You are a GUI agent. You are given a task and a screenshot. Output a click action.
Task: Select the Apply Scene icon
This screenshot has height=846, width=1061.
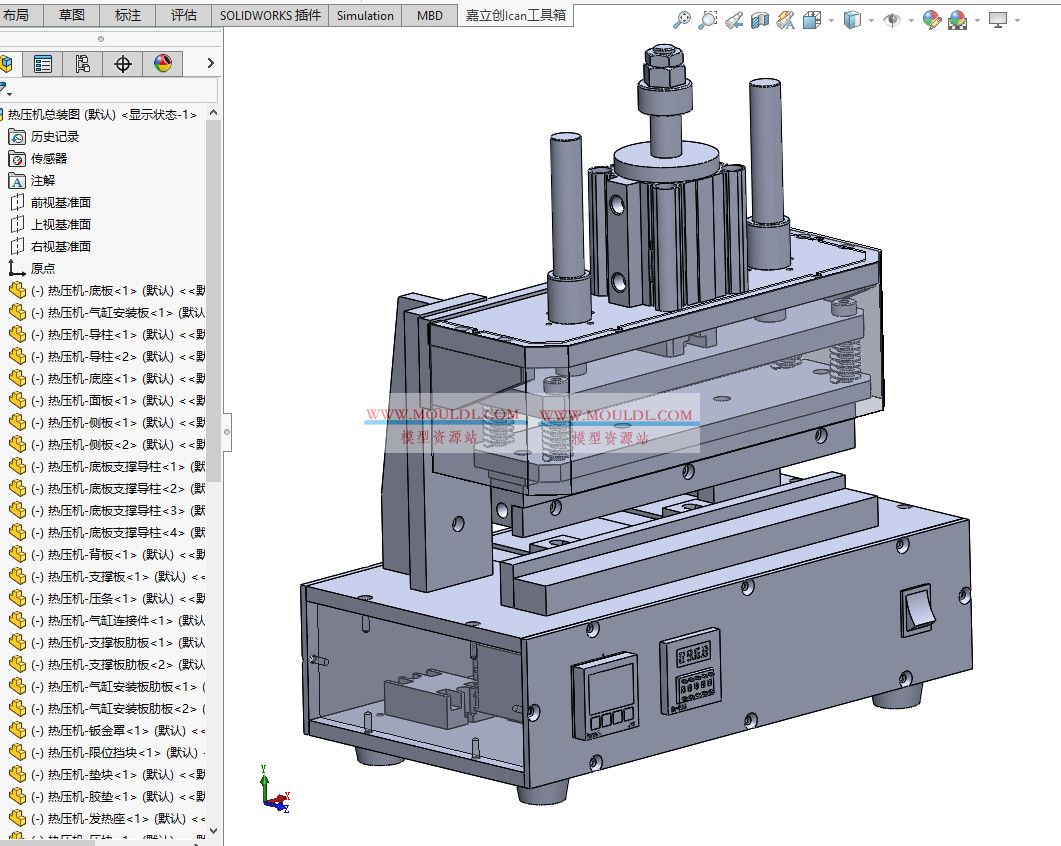[x=958, y=18]
